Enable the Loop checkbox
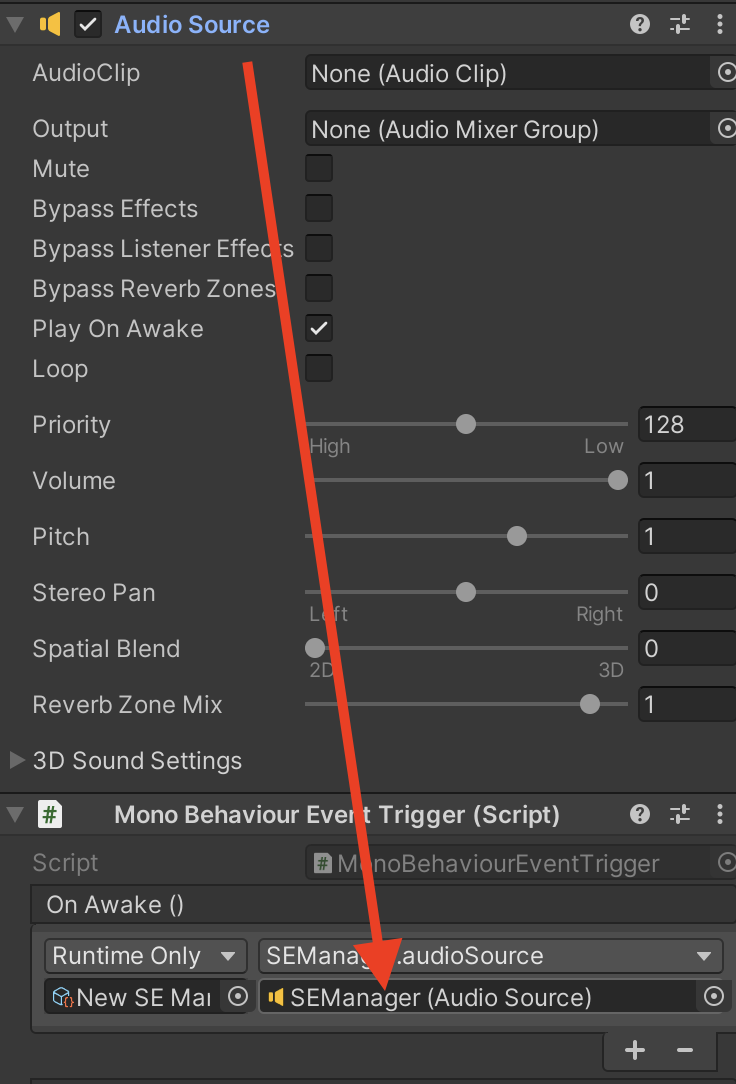The image size is (736, 1084). click(x=318, y=368)
